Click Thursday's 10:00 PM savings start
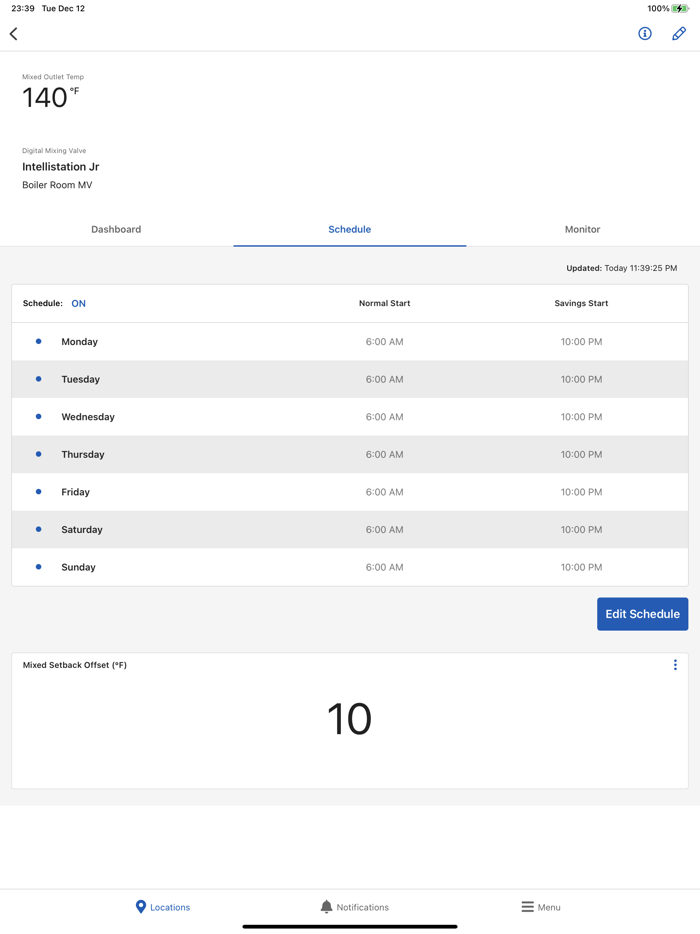This screenshot has width=700, height=934. tap(581, 454)
